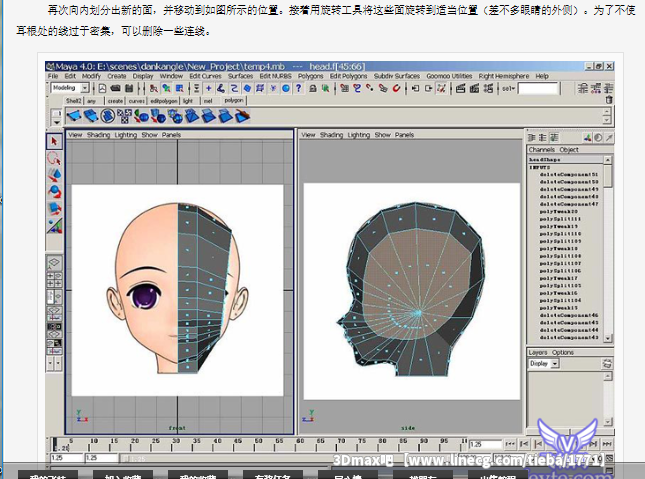This screenshot has width=645, height=479.
Task: Click the outputs from selected object icon
Action: [x=429, y=88]
